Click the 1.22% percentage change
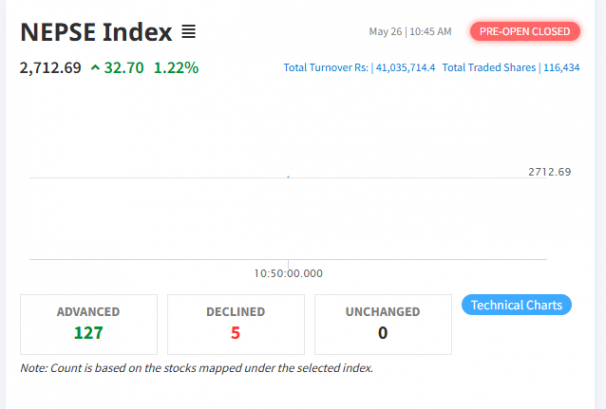606x409 pixels. coord(176,69)
